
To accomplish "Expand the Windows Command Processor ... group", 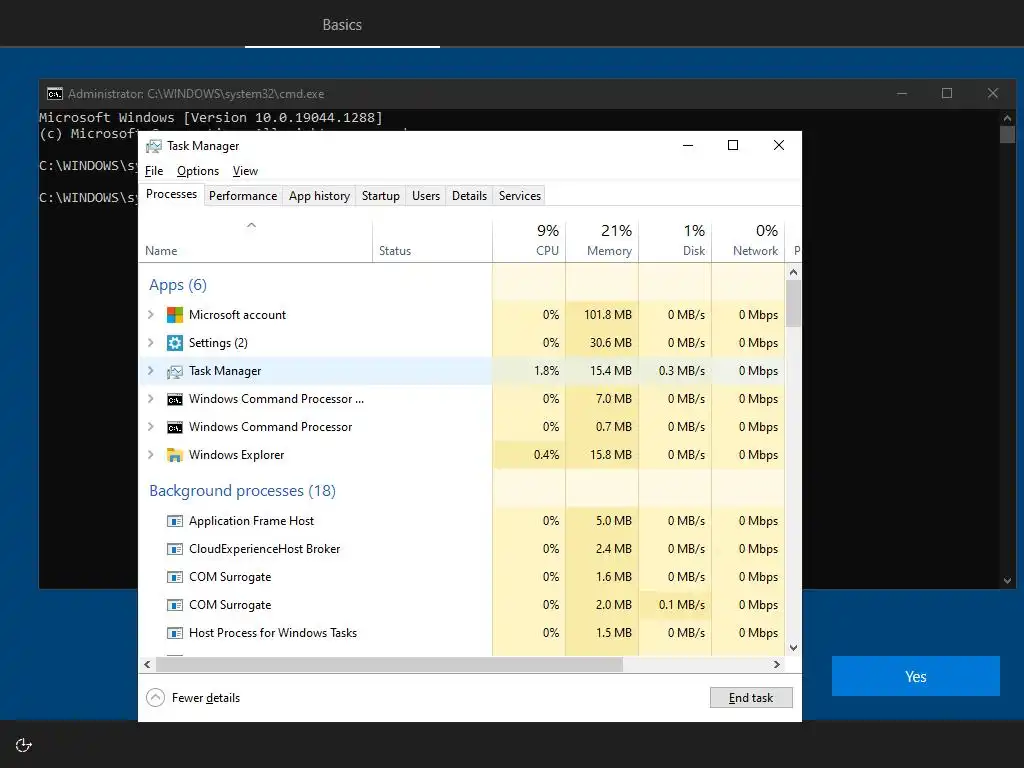I will click(151, 399).
